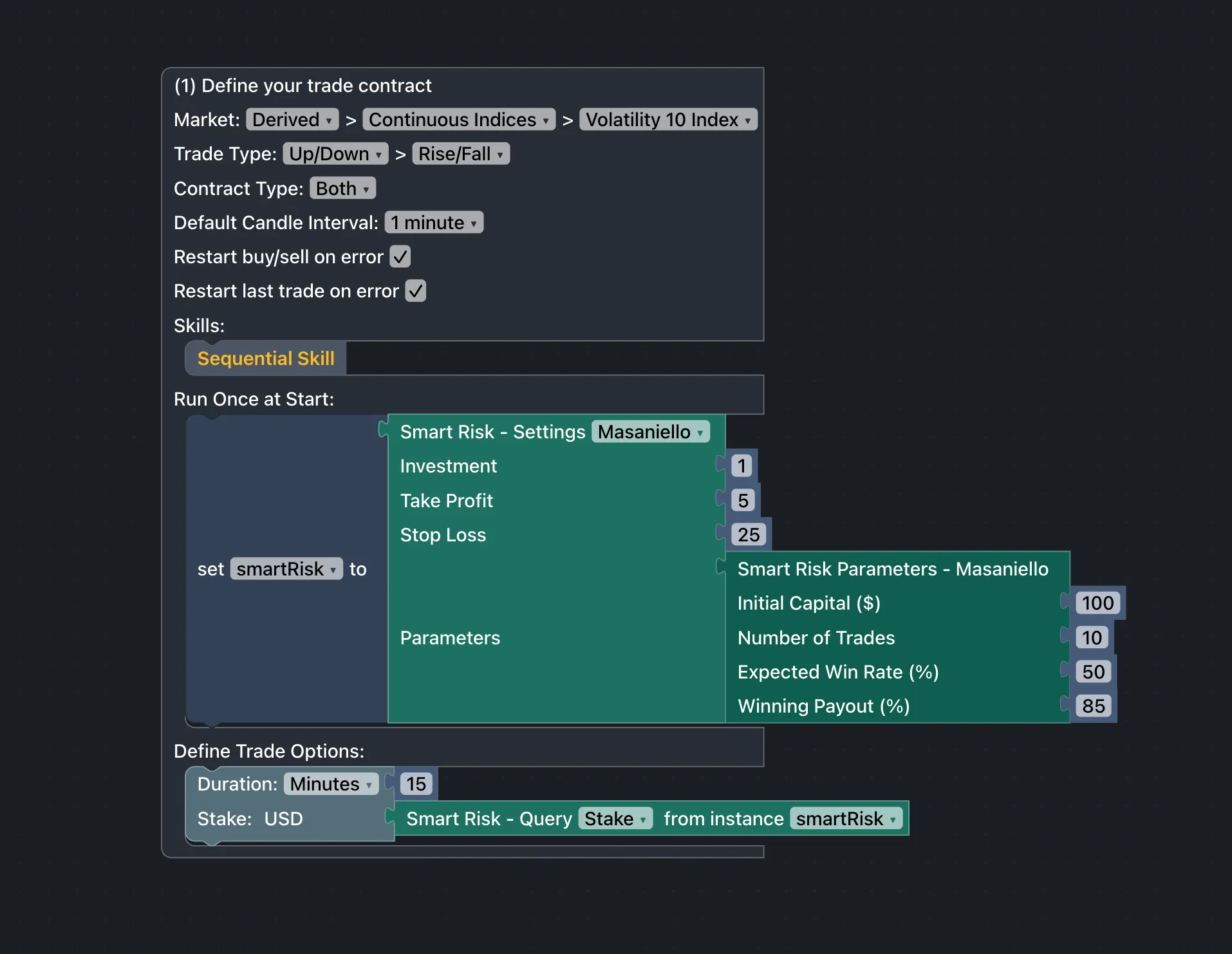
Task: Open the Derived market dropdown
Action: click(x=292, y=120)
